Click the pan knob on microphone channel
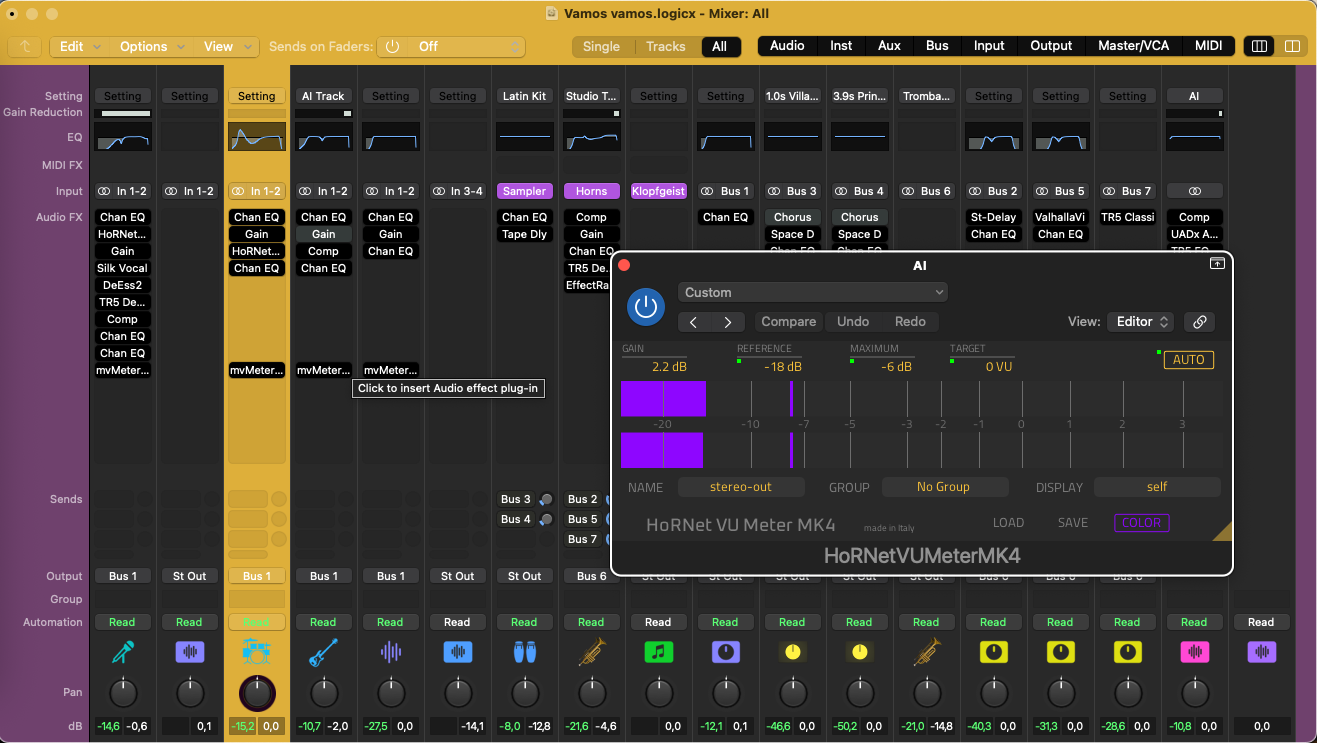1317x743 pixels. click(123, 692)
